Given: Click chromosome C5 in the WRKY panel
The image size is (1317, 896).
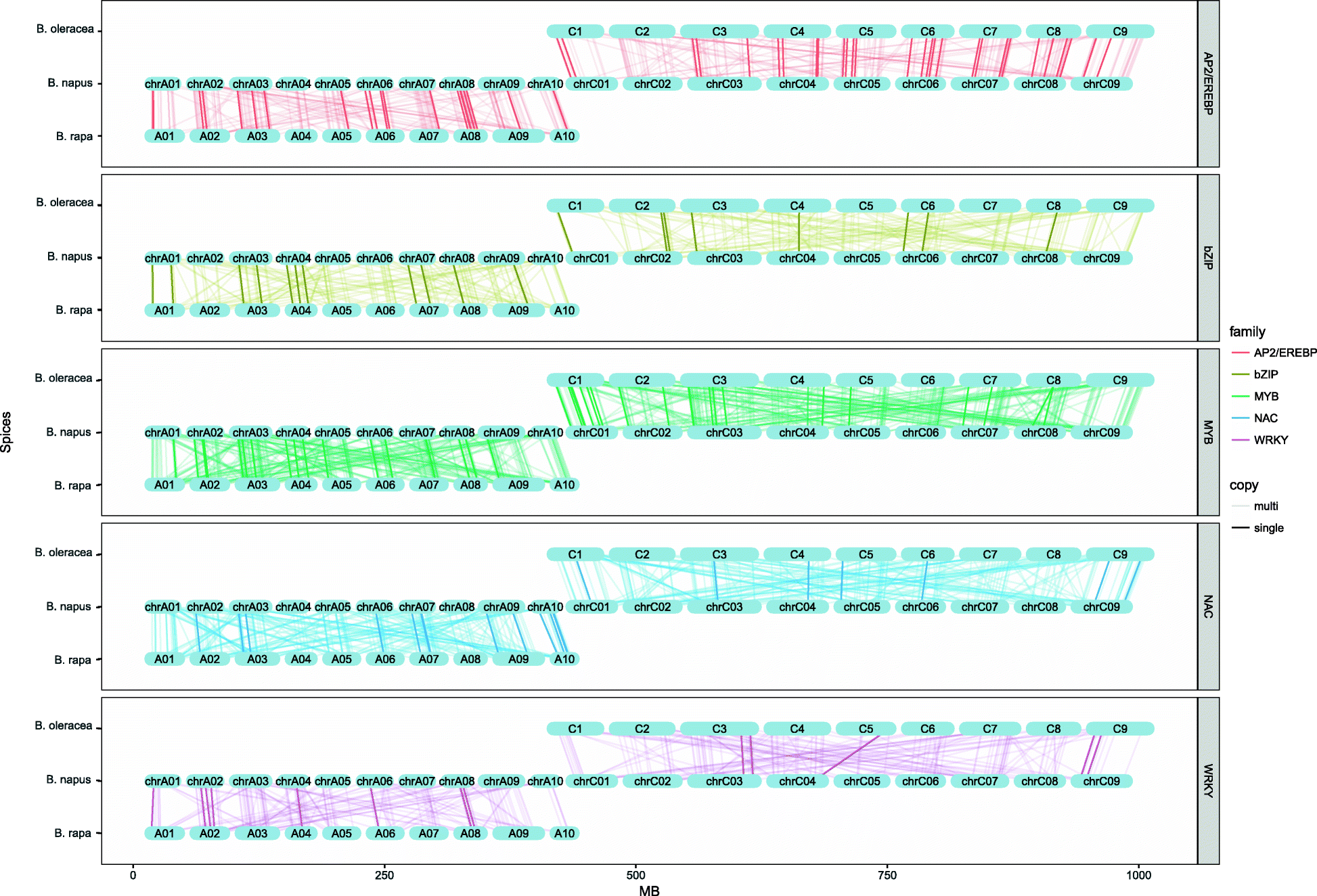Looking at the screenshot, I should coord(866,729).
